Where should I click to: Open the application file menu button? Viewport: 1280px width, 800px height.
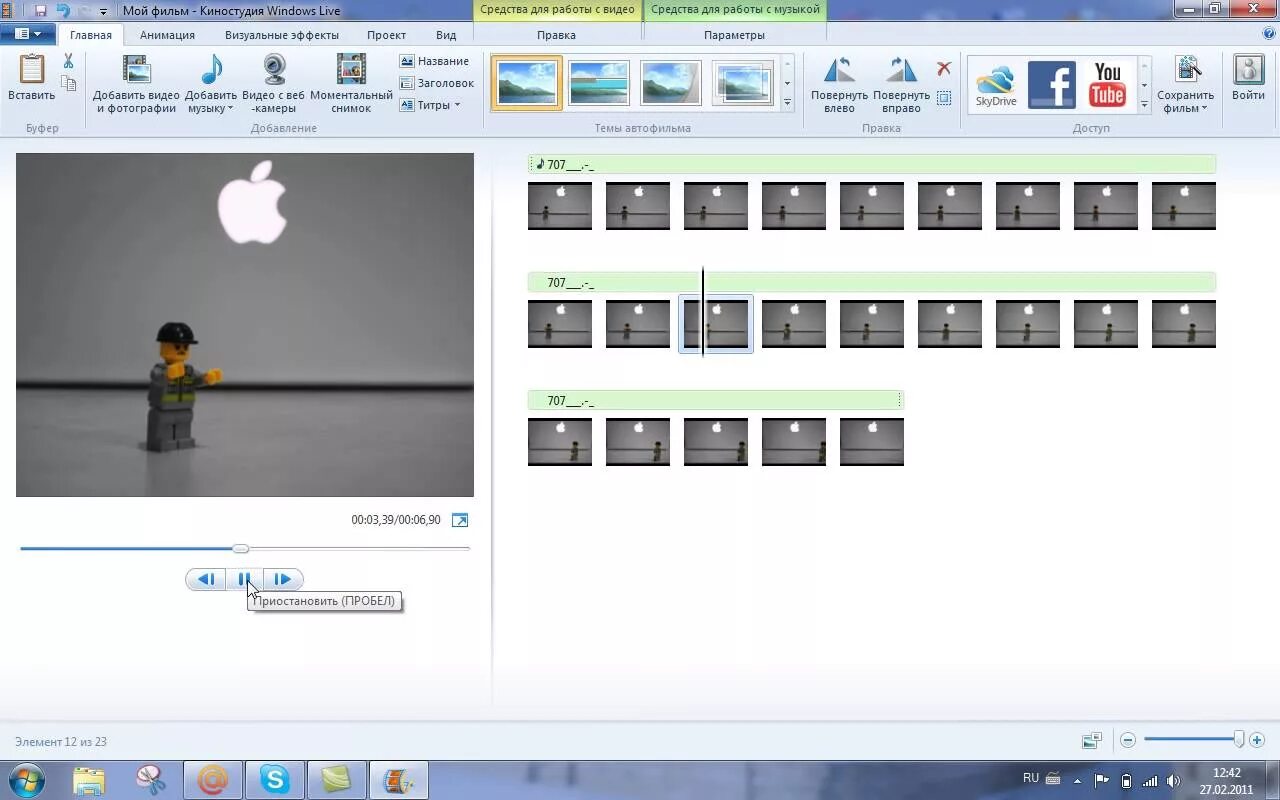point(28,34)
